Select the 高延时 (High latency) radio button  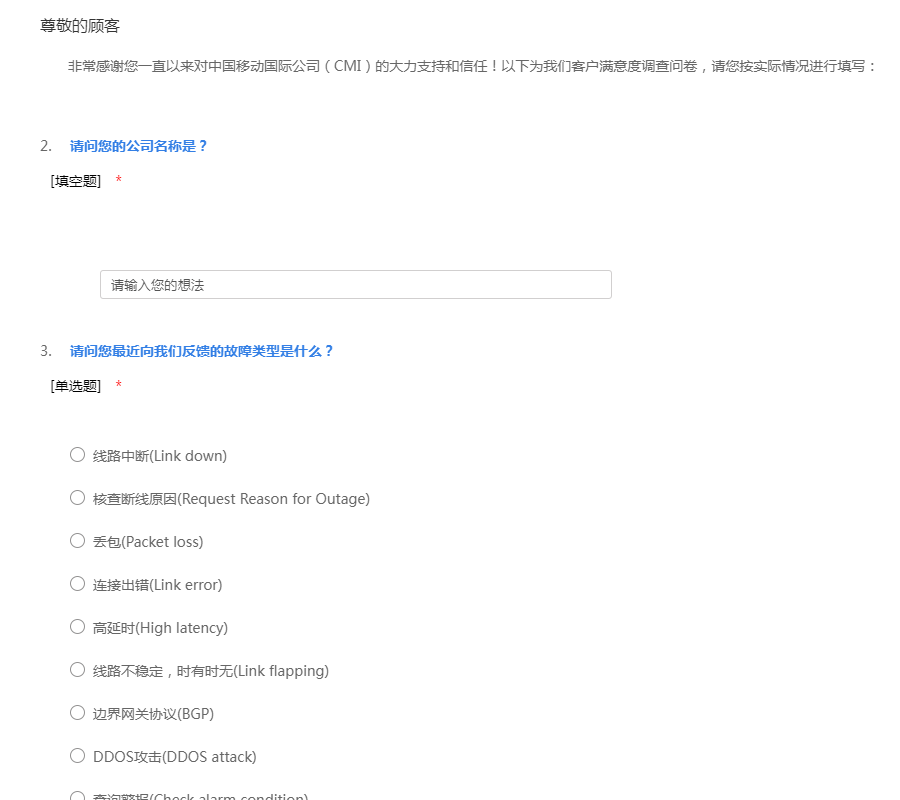coord(77,627)
